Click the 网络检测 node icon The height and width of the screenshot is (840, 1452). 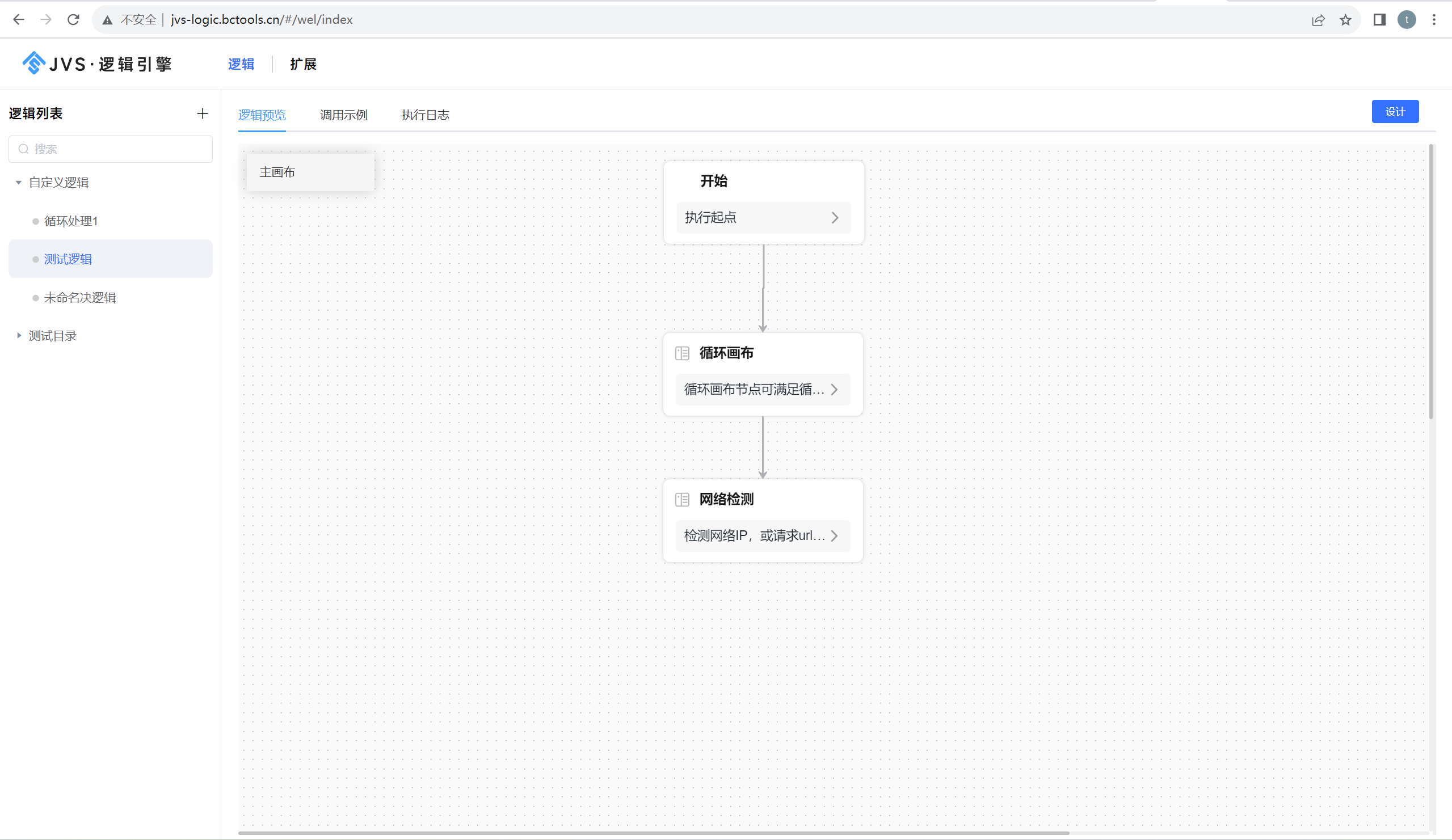[682, 498]
